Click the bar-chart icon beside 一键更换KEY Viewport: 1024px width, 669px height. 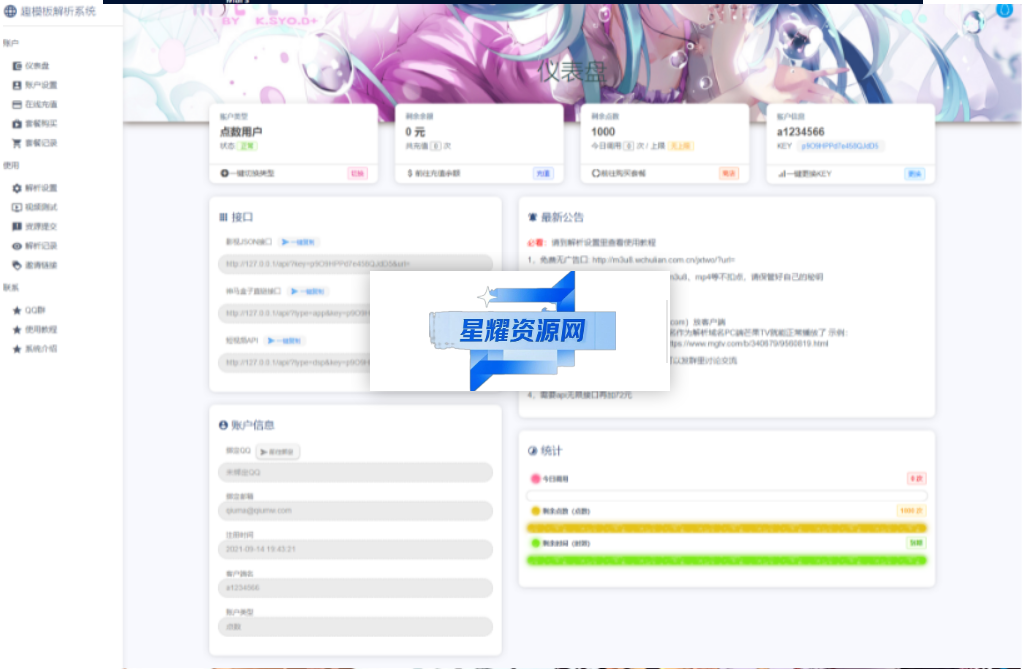pos(782,174)
